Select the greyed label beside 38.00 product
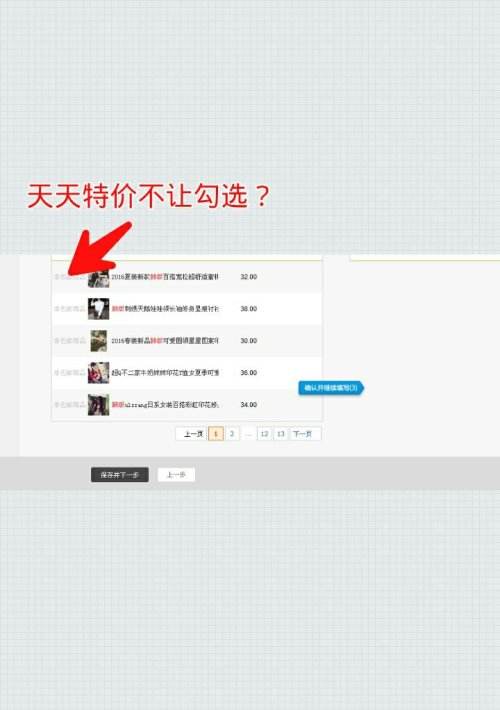The height and width of the screenshot is (710, 500). (69, 309)
